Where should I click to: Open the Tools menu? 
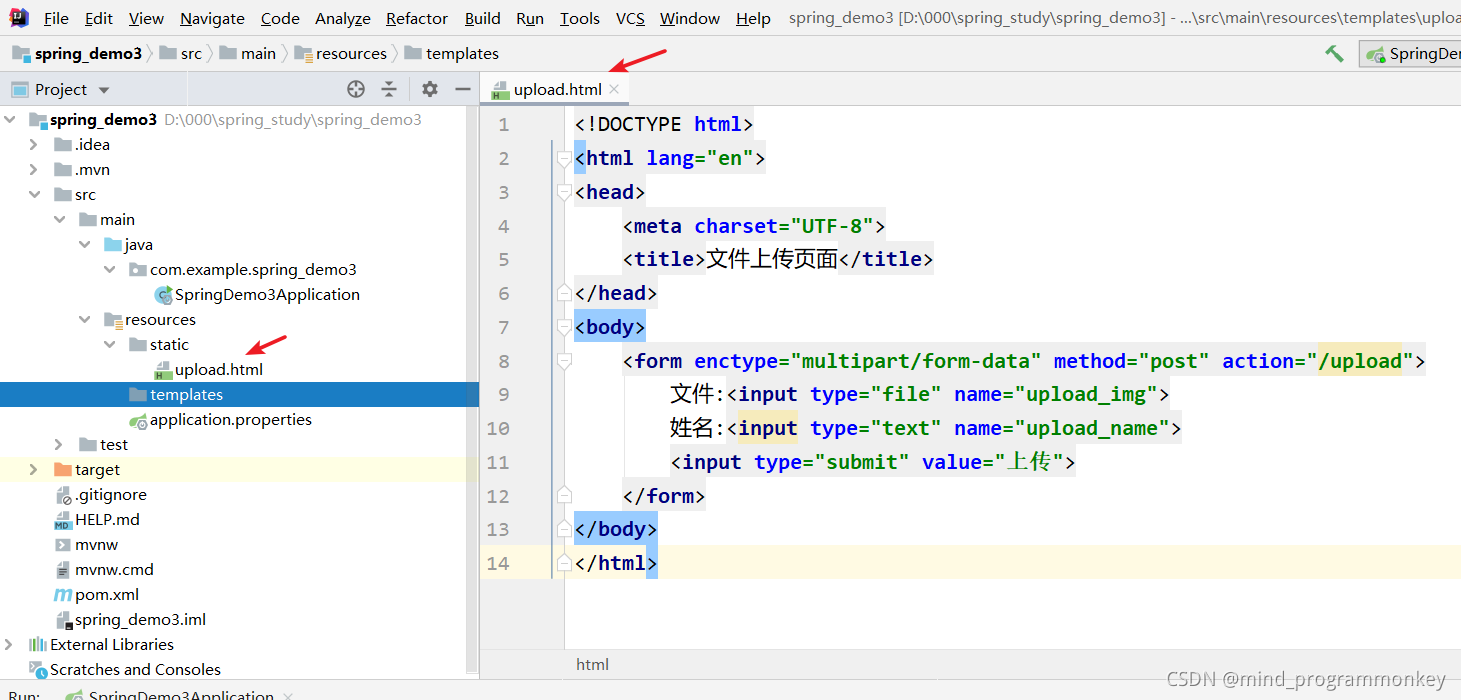point(580,18)
